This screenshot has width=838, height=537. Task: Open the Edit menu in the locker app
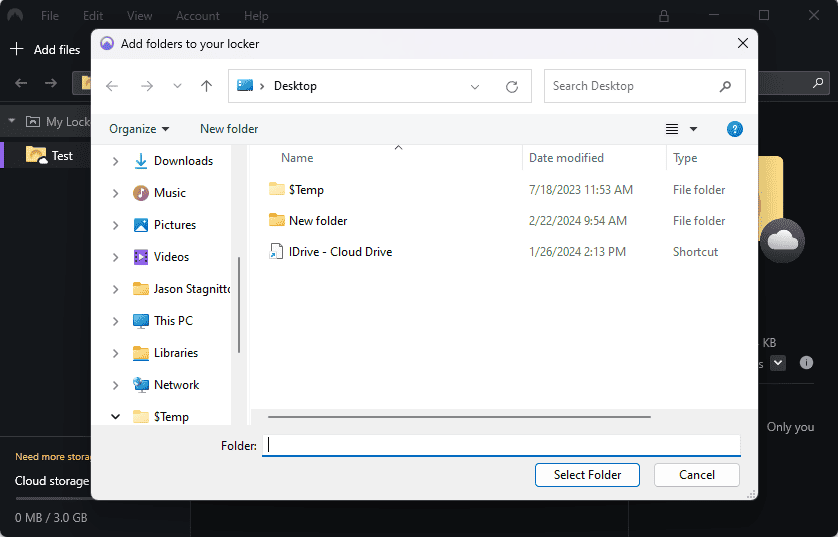93,16
